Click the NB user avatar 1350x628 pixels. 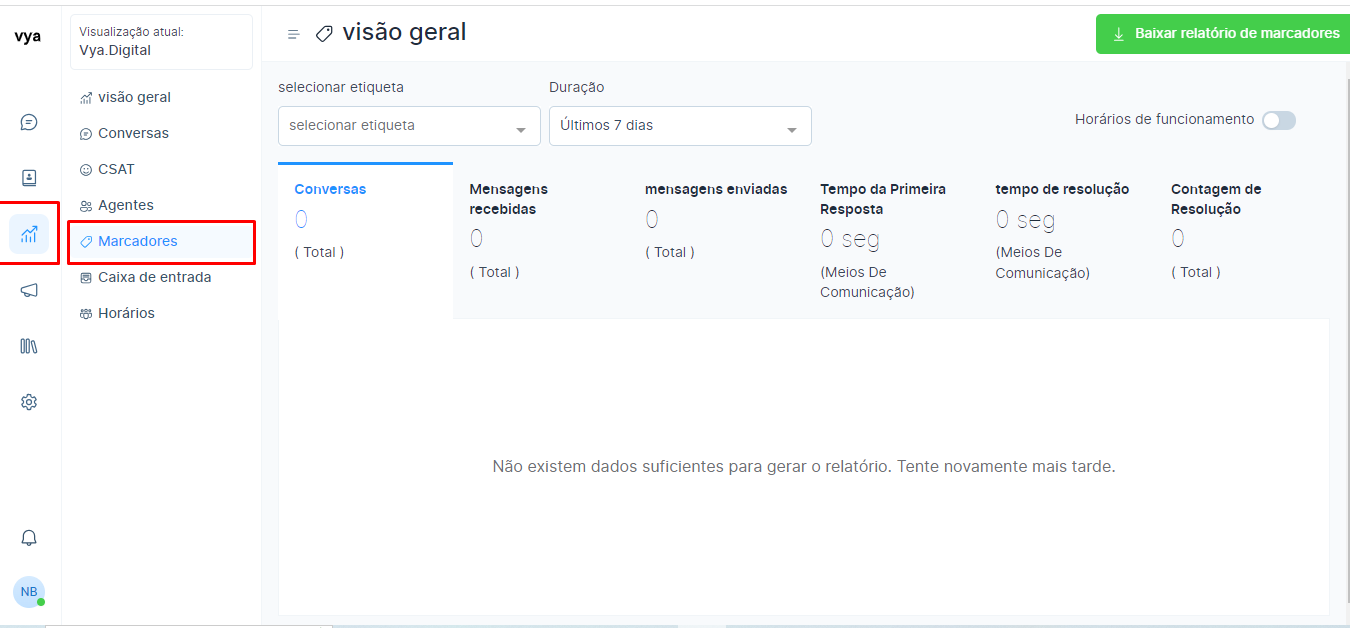click(29, 592)
